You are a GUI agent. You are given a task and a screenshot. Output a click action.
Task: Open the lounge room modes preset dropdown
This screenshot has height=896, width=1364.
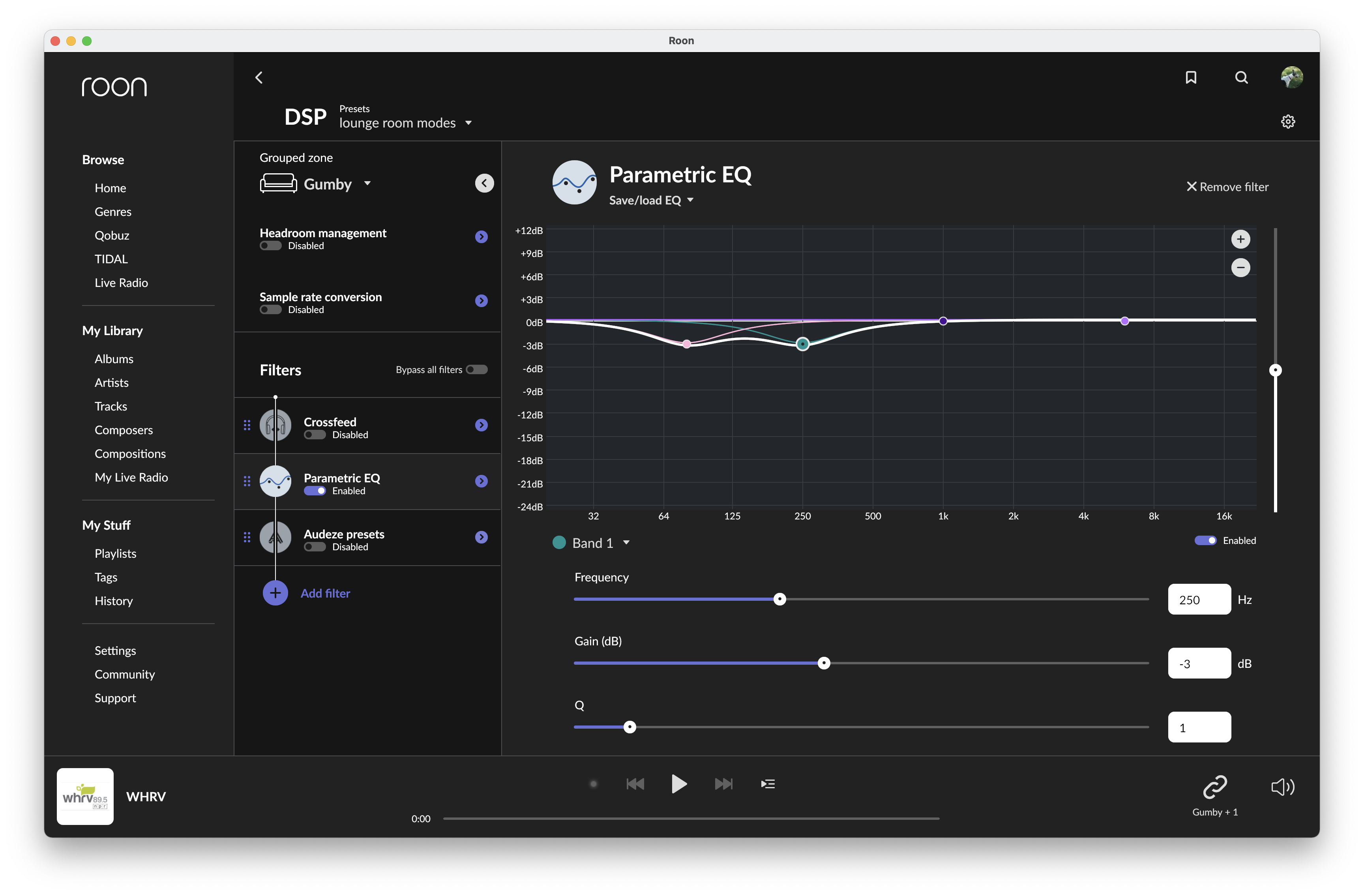[x=405, y=123]
